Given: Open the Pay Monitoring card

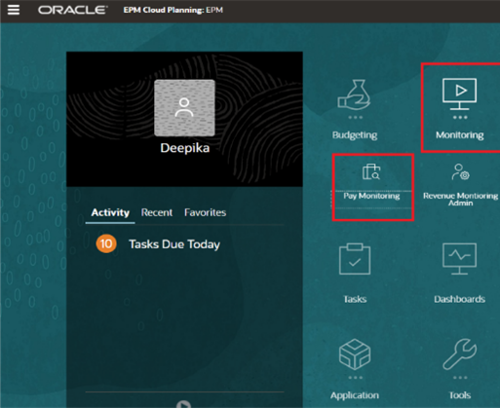Looking at the screenshot, I should pyautogui.click(x=372, y=182).
